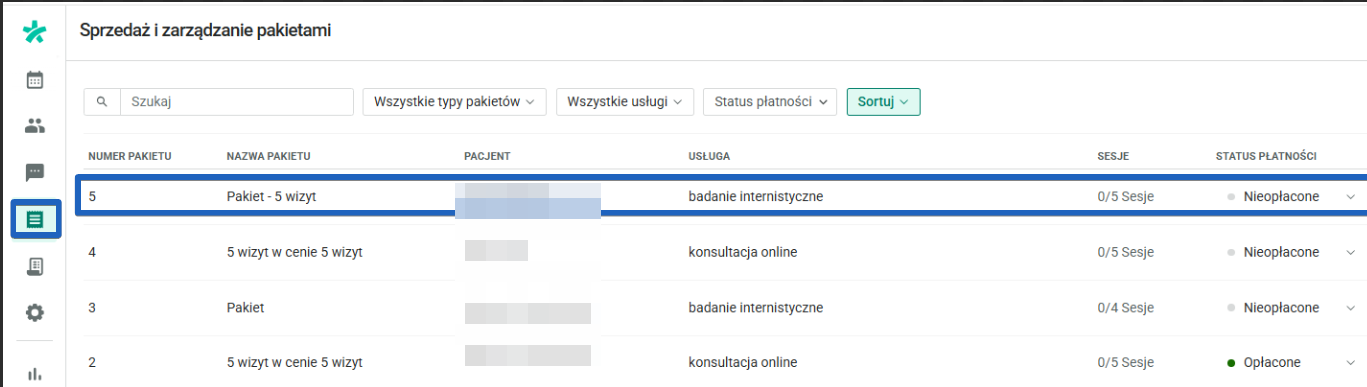Select package name 'Pakiet' in row 3
1367x387 pixels.
pos(245,308)
